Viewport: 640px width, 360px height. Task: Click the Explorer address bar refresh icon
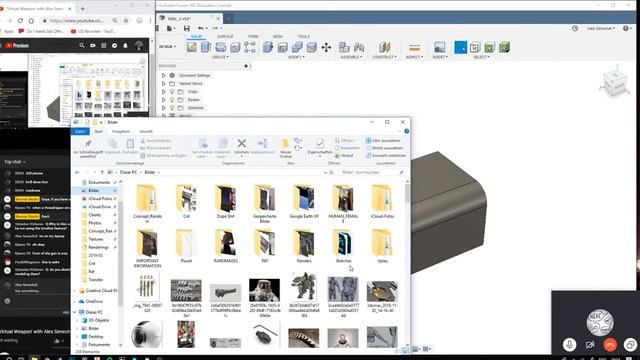(x=331, y=172)
